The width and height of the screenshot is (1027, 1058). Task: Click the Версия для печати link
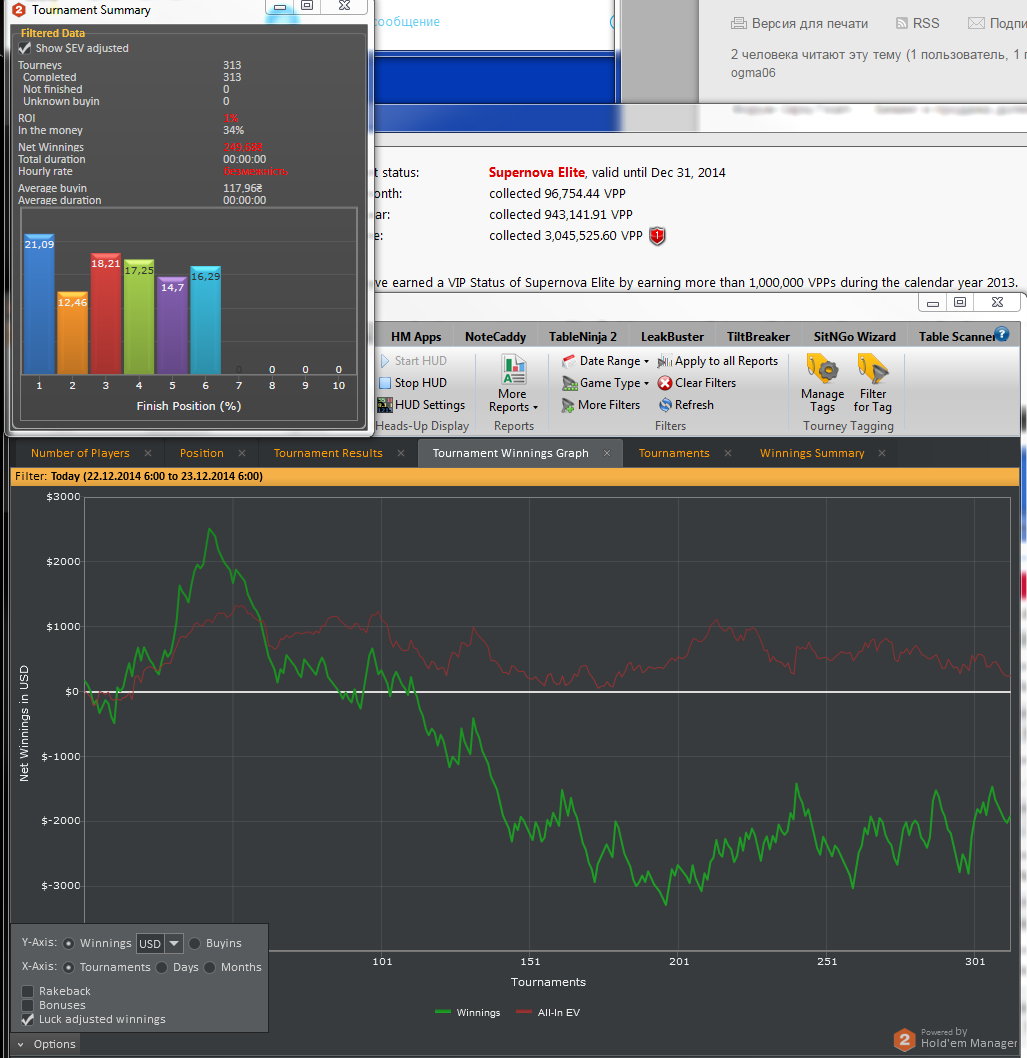click(810, 24)
